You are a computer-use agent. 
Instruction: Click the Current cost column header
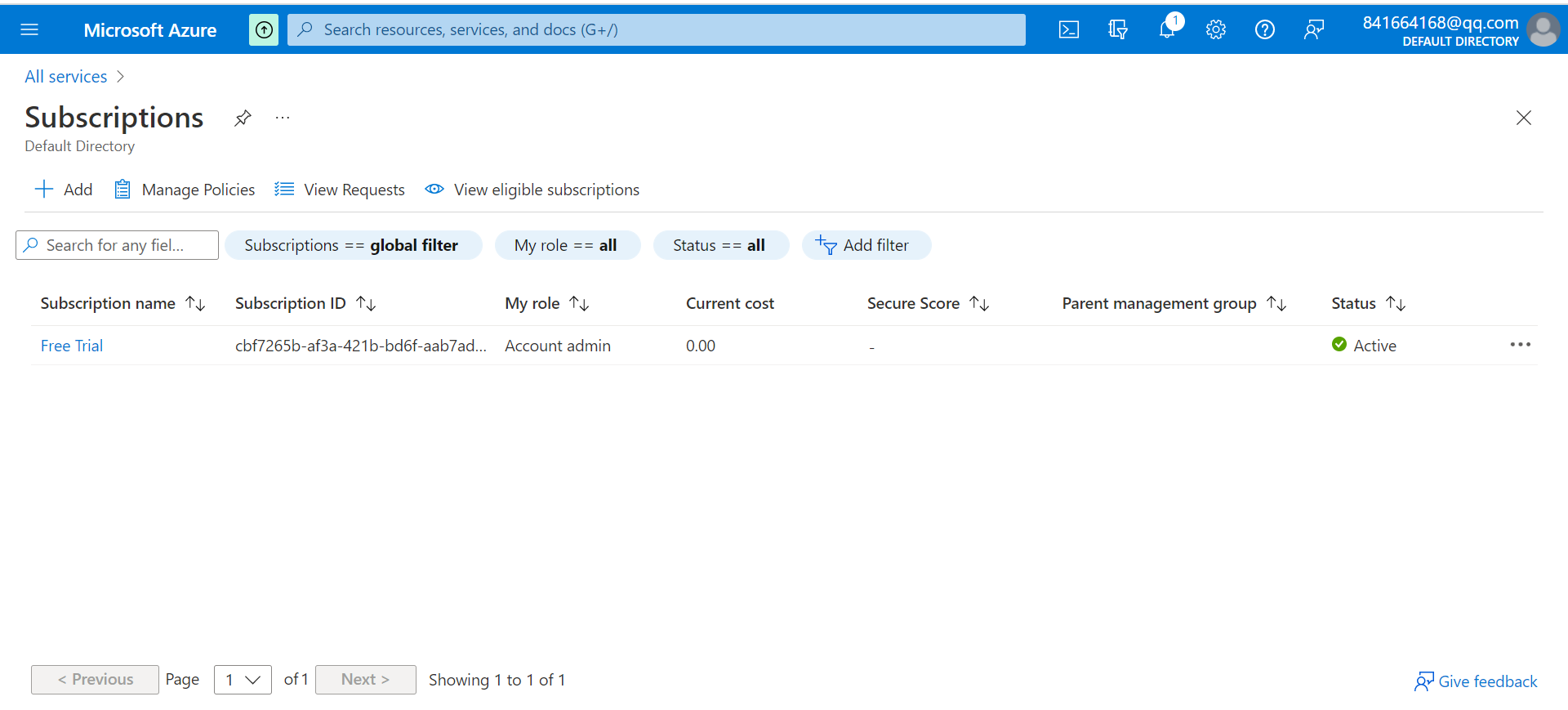click(x=730, y=304)
